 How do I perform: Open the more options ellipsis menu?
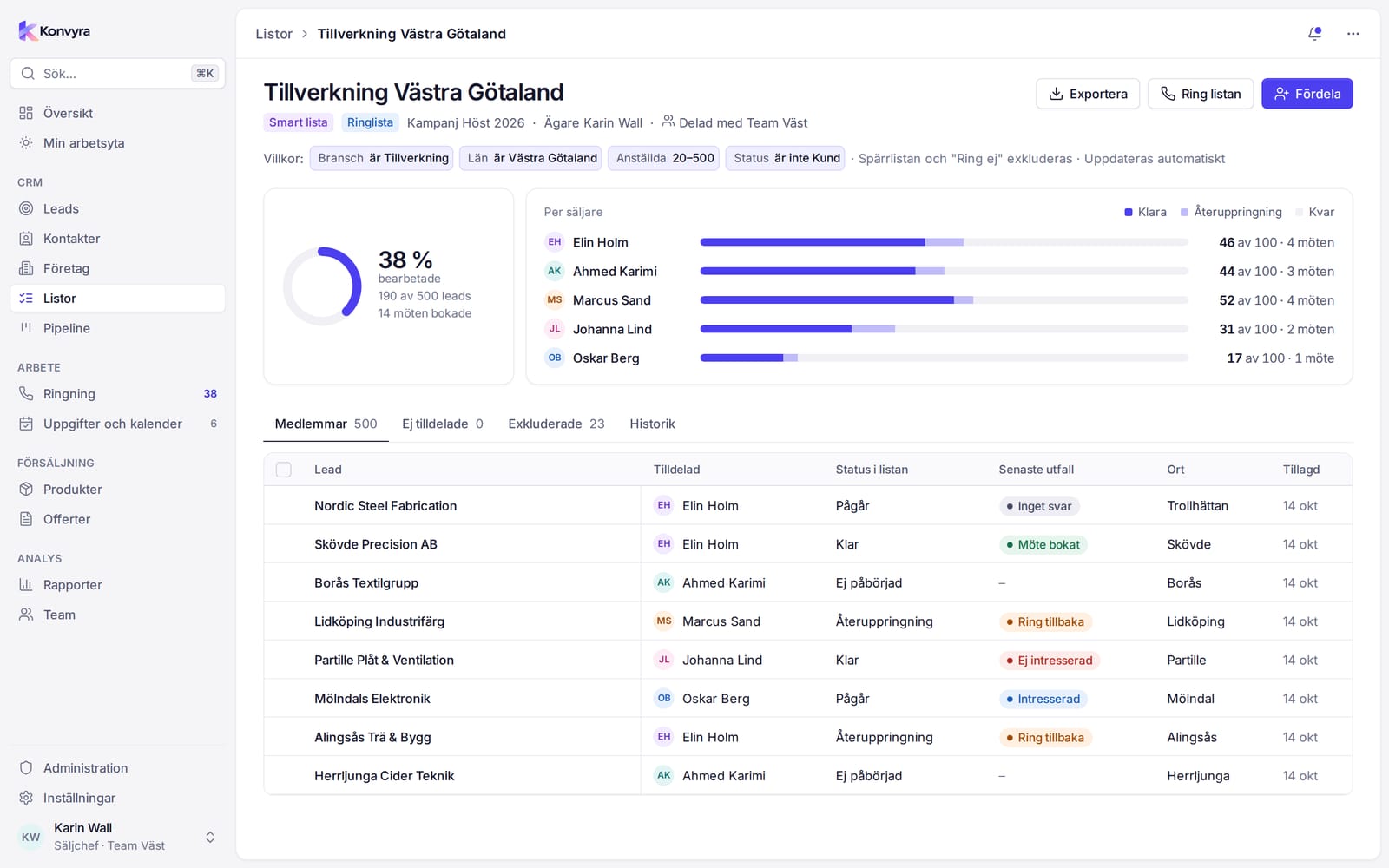pyautogui.click(x=1353, y=34)
